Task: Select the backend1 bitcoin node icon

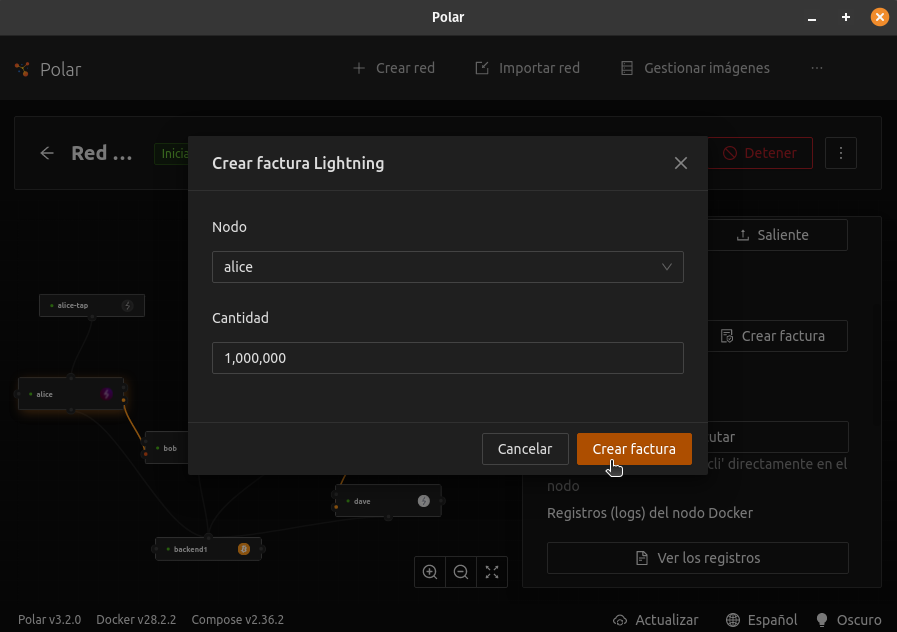Action: click(243, 549)
